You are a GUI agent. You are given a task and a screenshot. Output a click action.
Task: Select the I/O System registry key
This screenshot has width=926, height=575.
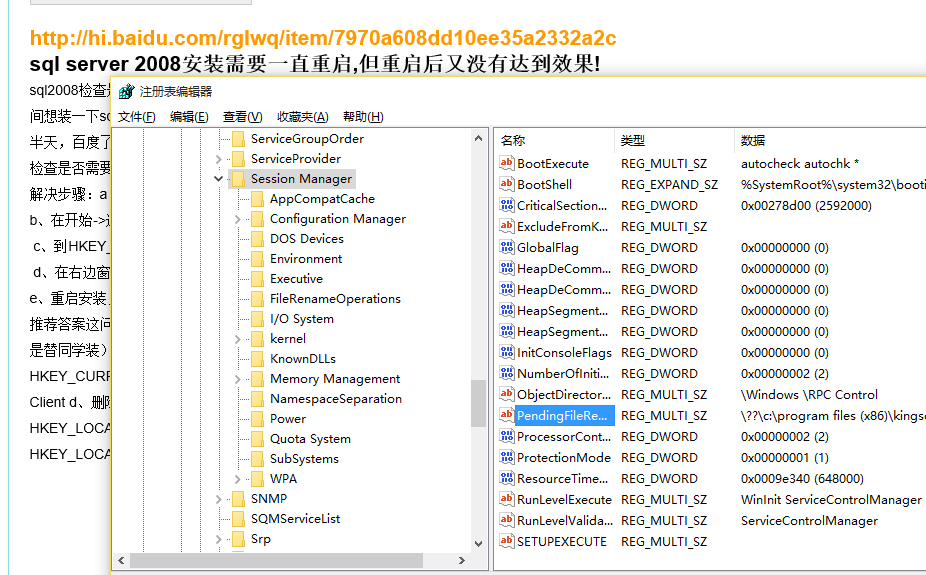pyautogui.click(x=302, y=319)
